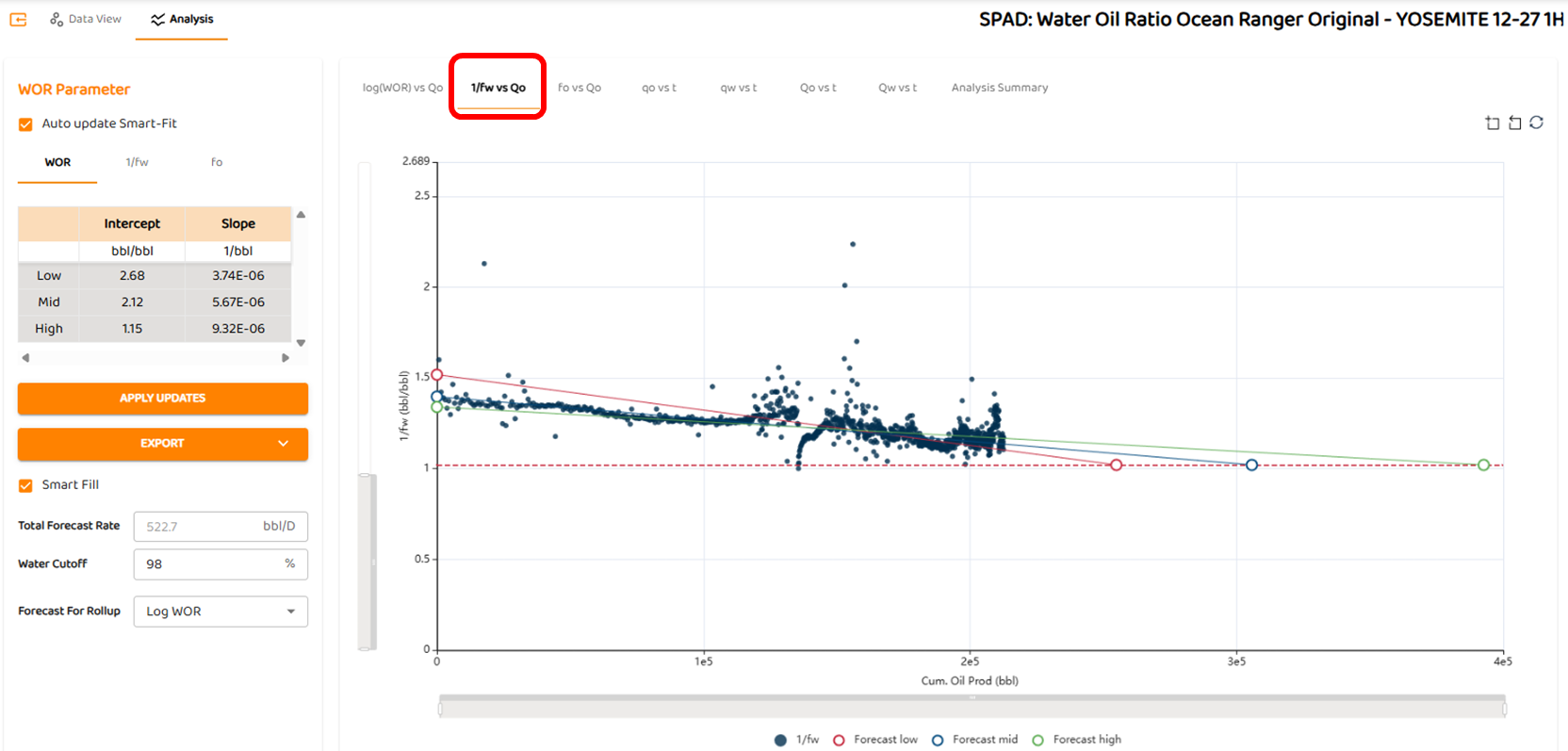This screenshot has height=751, width=1568.
Task: Click the zoom-back arrow box icon
Action: [1514, 123]
